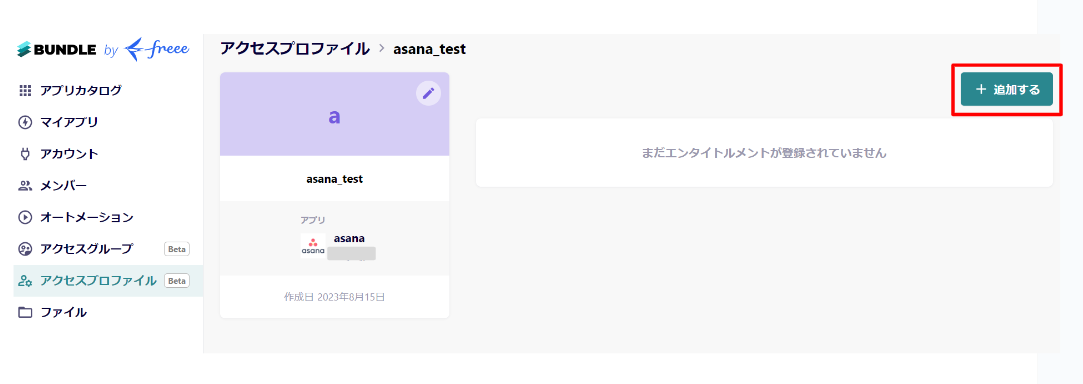The width and height of the screenshot is (1083, 384).
Task: Click the BUNDLE by freee logo
Action: point(104,50)
